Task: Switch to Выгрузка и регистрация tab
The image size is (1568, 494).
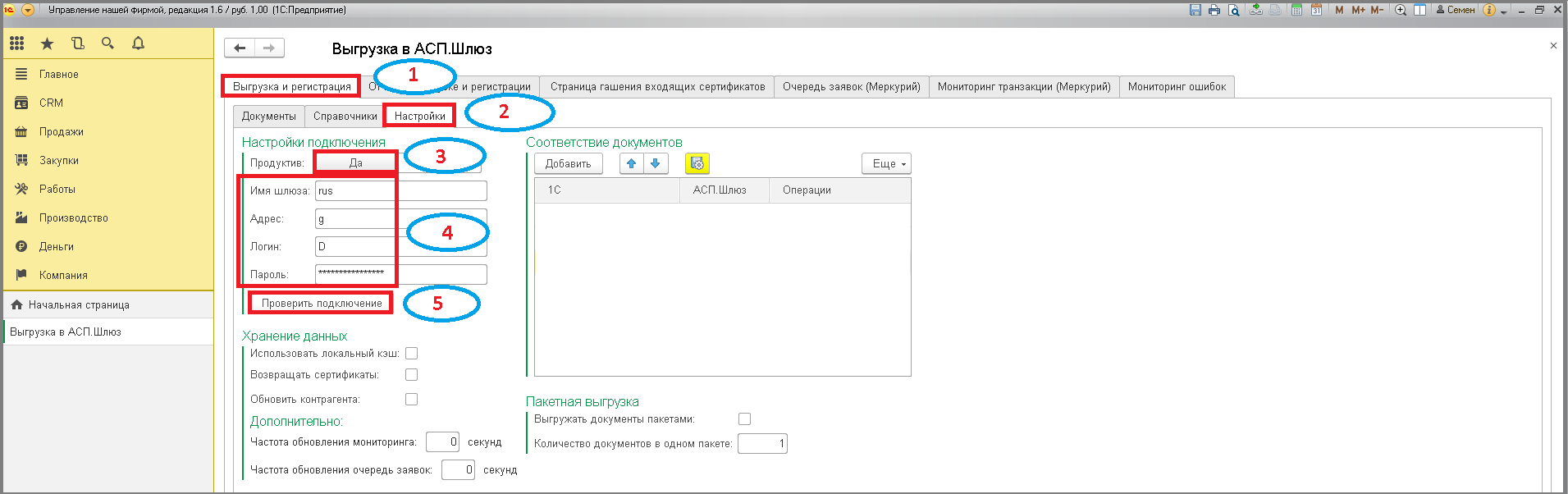Action: [291, 86]
